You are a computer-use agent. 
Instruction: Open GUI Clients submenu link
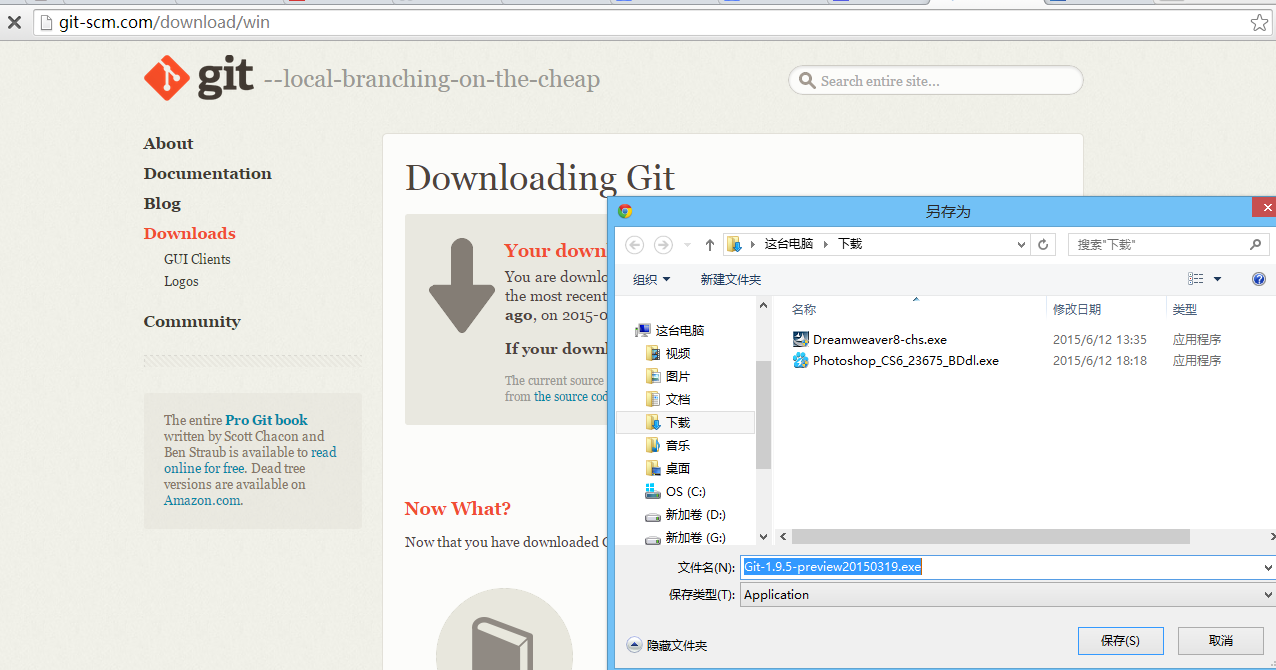coord(197,259)
